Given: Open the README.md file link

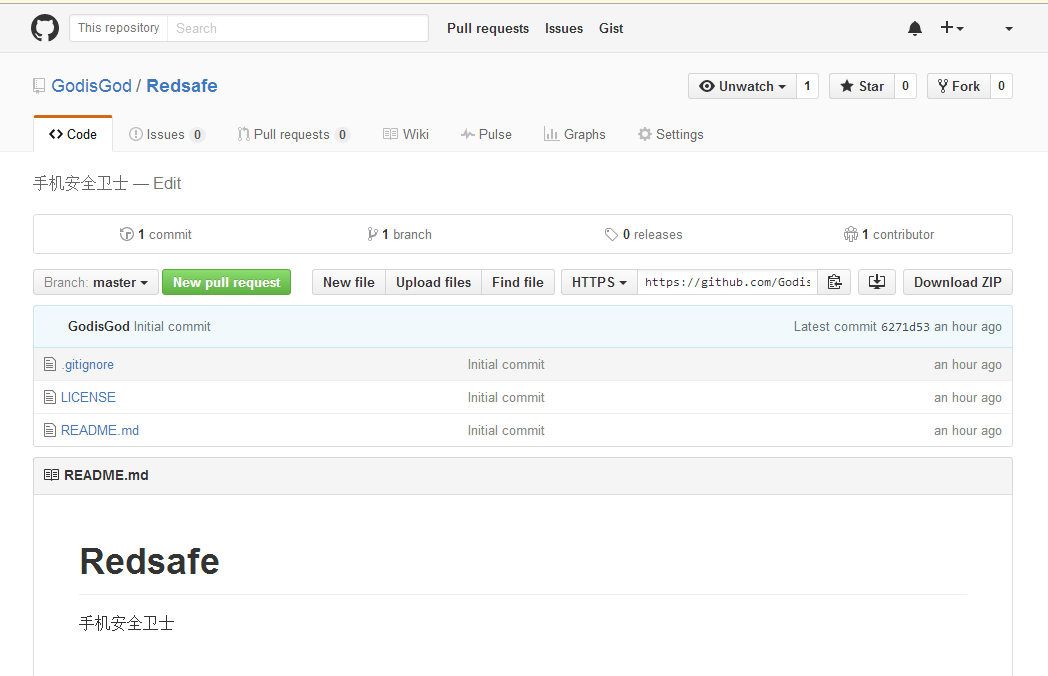Looking at the screenshot, I should 100,430.
